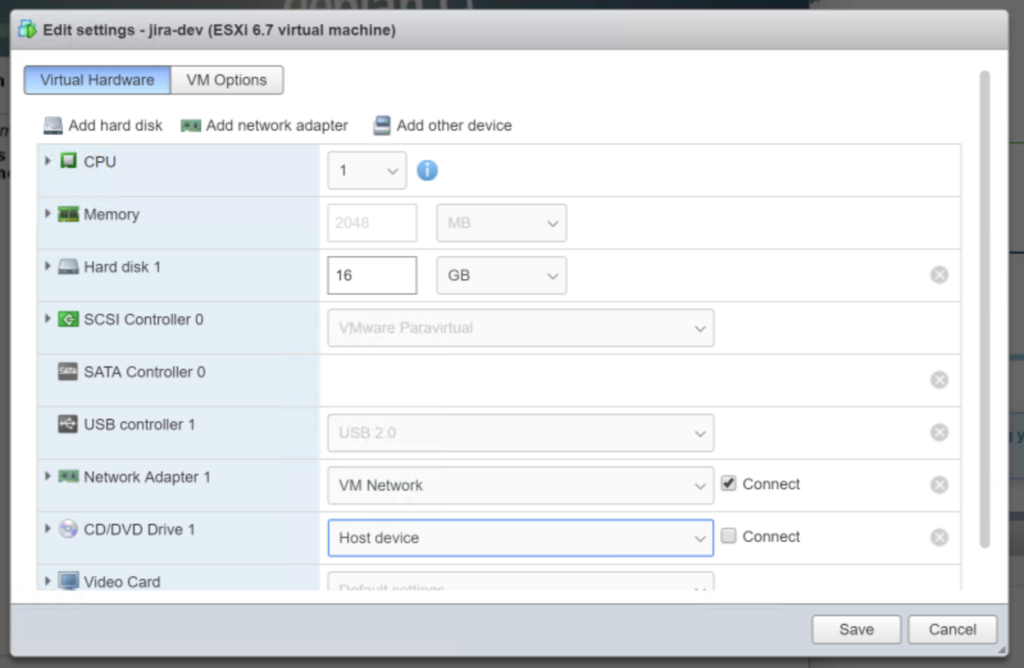Viewport: 1024px width, 668px height.
Task: Click the Edit settings - jira-dev title text
Action: click(x=219, y=30)
